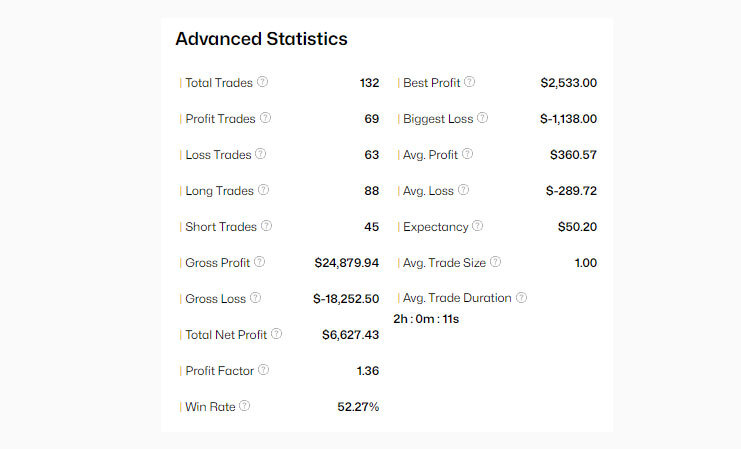This screenshot has width=741, height=449.
Task: Click the Short Trades help icon
Action: click(x=267, y=226)
